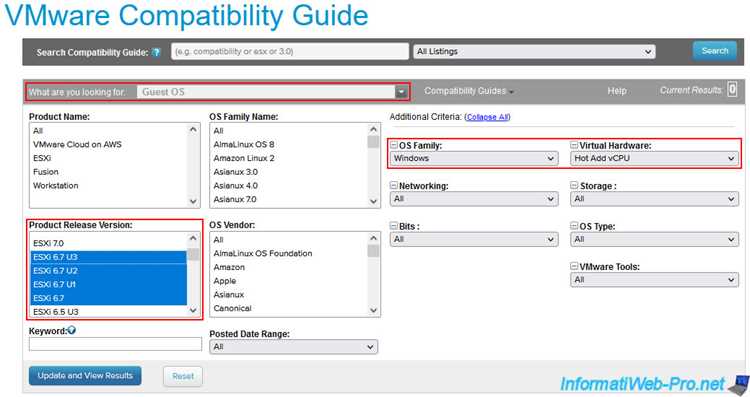
Task: Open the Storage dropdown
Action: tap(654, 199)
